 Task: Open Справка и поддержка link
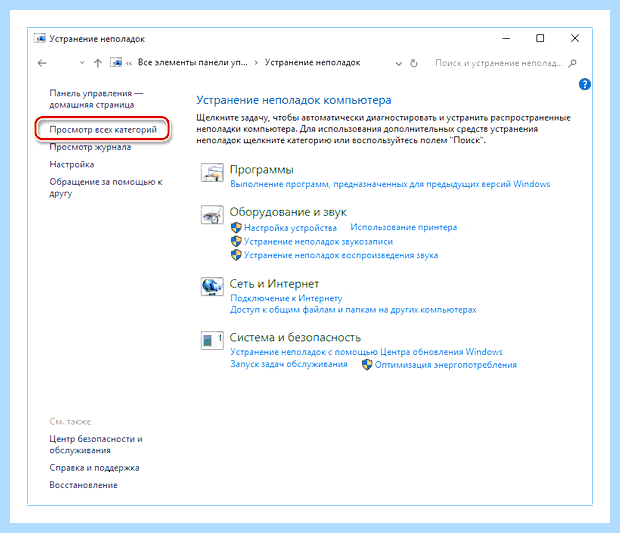point(94,468)
